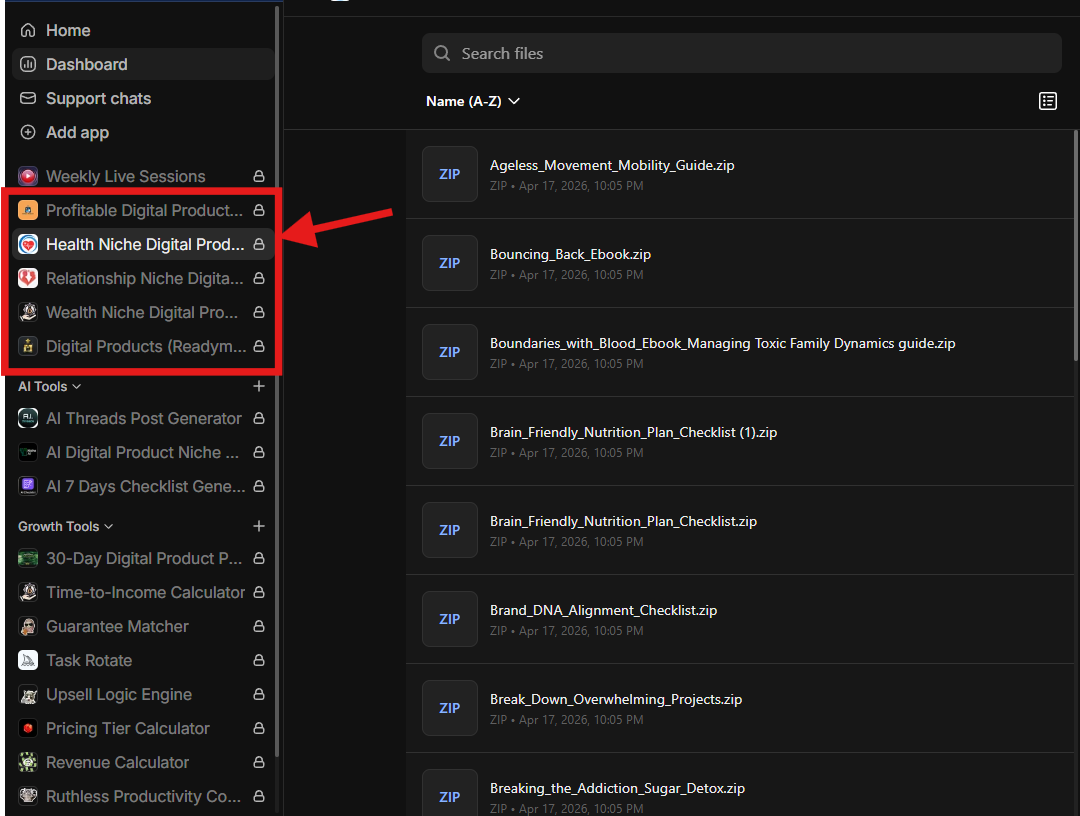Open Task Rotate tool
Viewport: 1080px width, 816px height.
143,660
